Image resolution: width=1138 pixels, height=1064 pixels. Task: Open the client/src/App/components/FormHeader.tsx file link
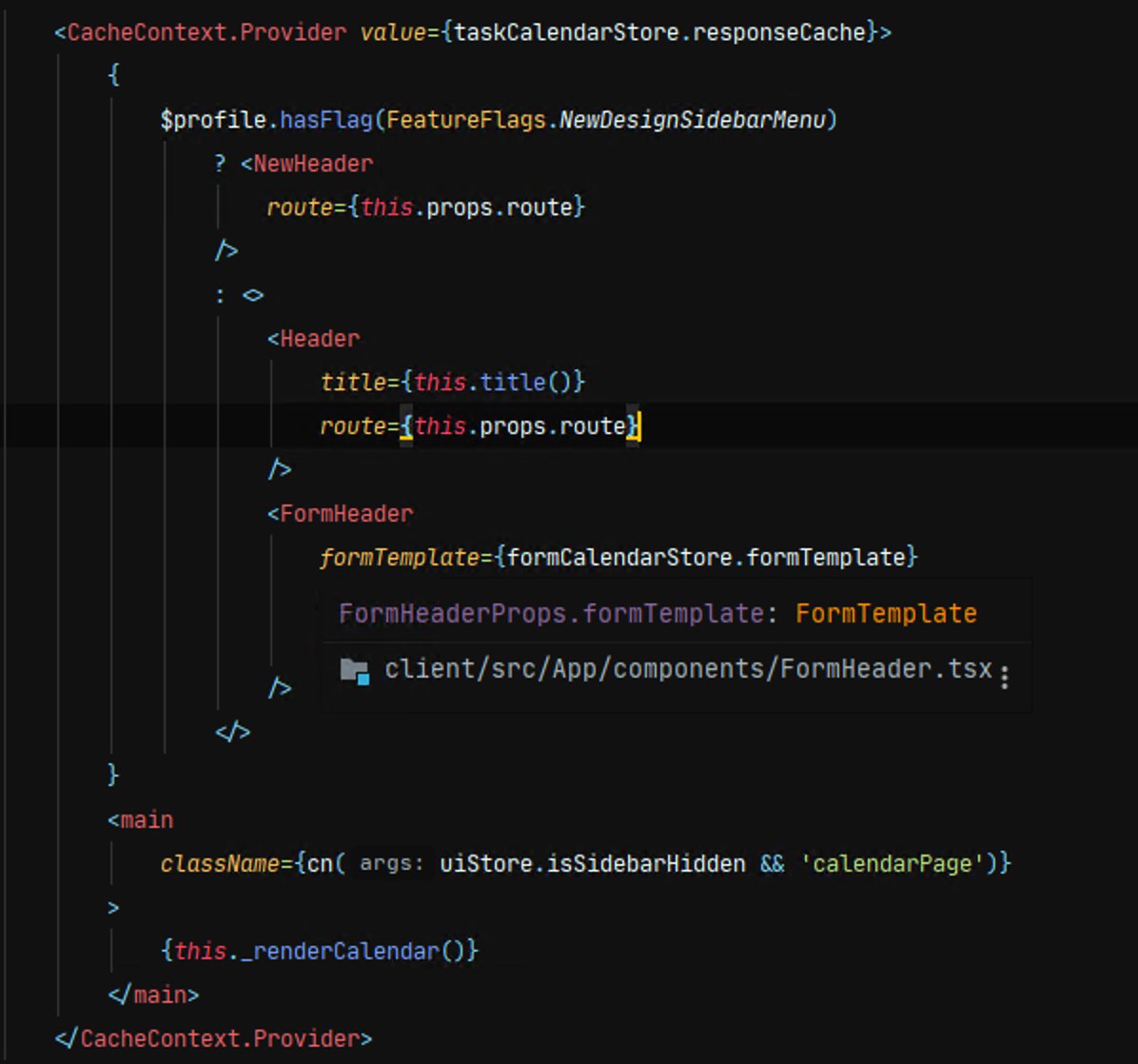(688, 668)
